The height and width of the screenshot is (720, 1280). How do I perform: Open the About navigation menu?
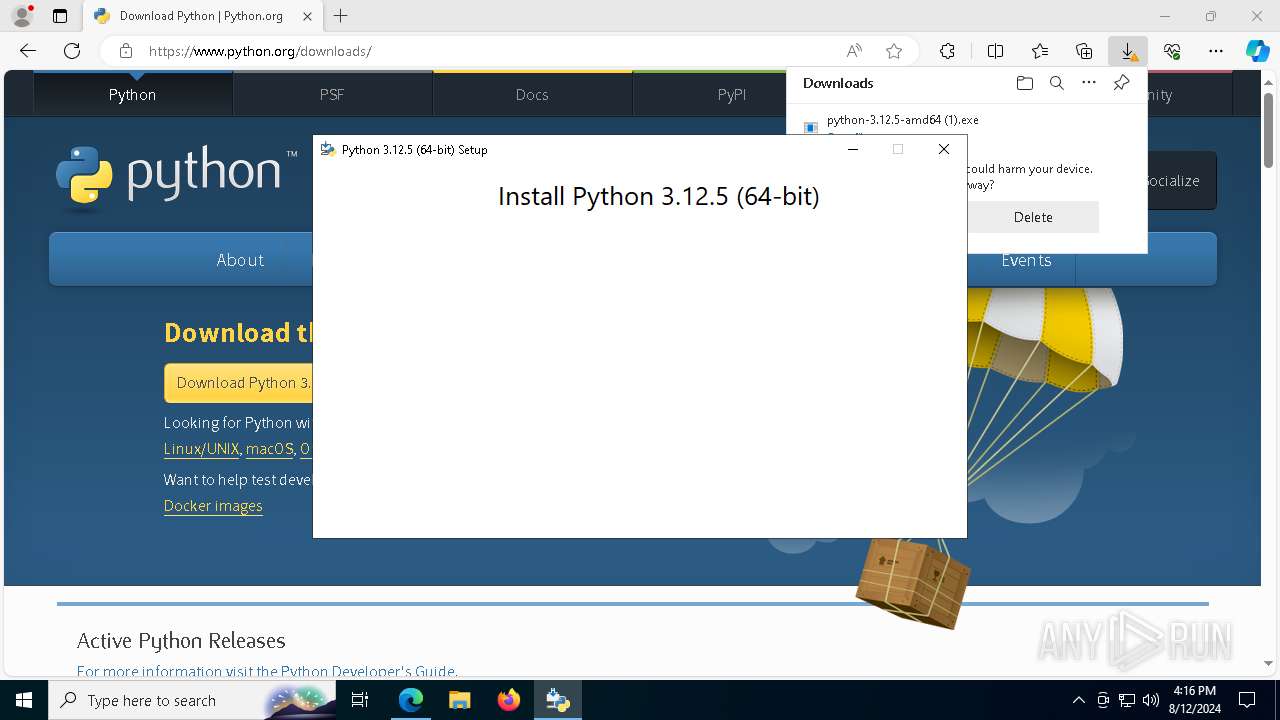[240, 260]
